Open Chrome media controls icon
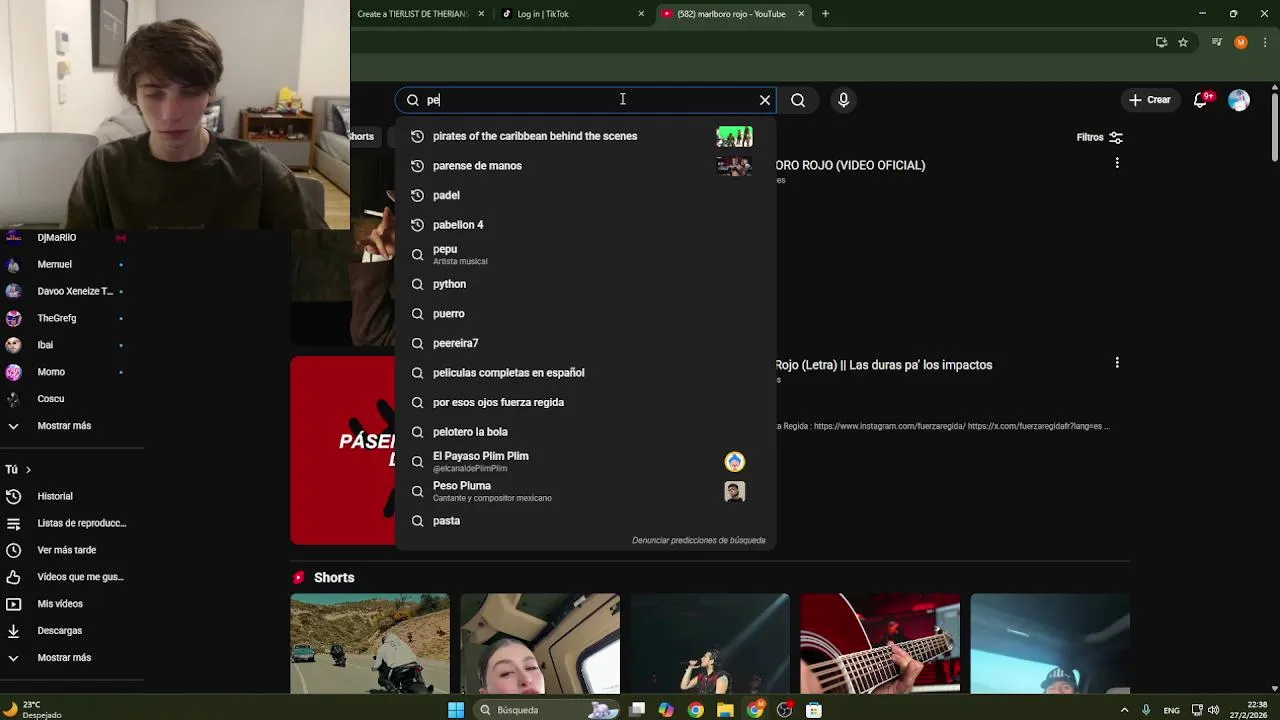The image size is (1280, 720). click(1217, 42)
